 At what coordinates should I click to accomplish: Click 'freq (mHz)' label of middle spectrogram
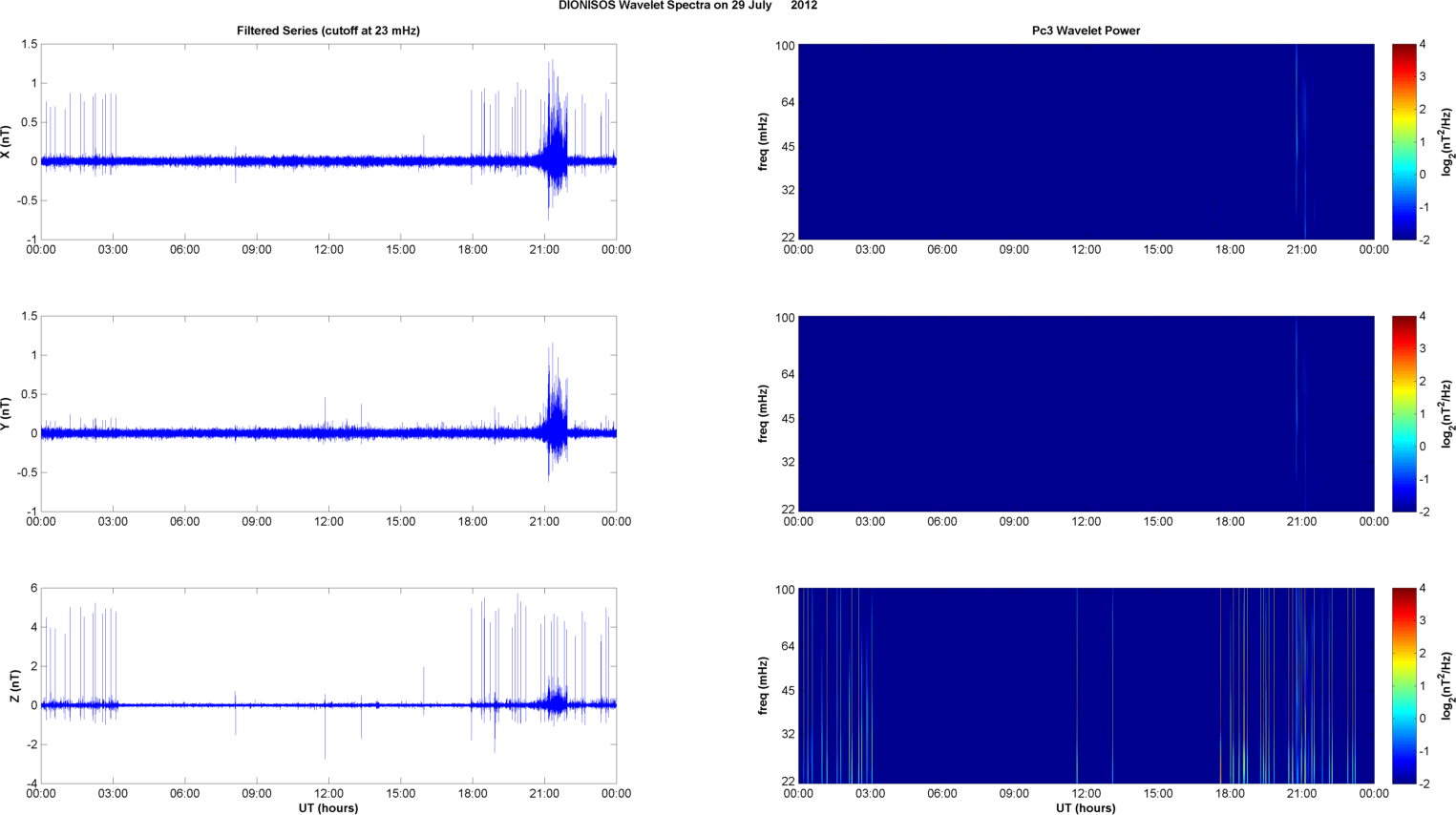coord(764,414)
